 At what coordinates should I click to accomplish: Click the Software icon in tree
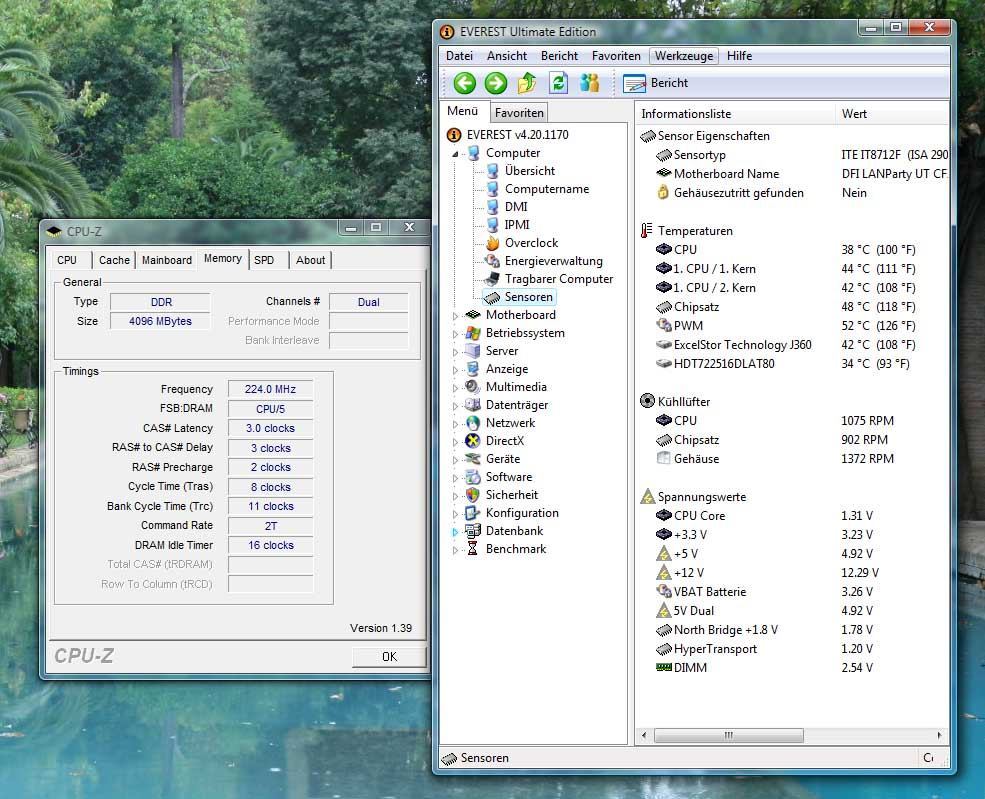(473, 477)
